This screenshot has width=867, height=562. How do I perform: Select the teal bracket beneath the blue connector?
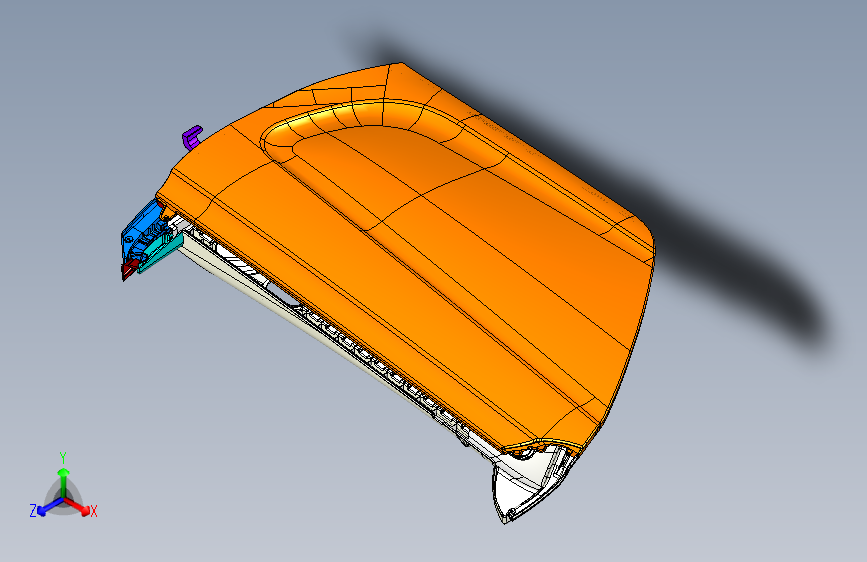[x=163, y=252]
